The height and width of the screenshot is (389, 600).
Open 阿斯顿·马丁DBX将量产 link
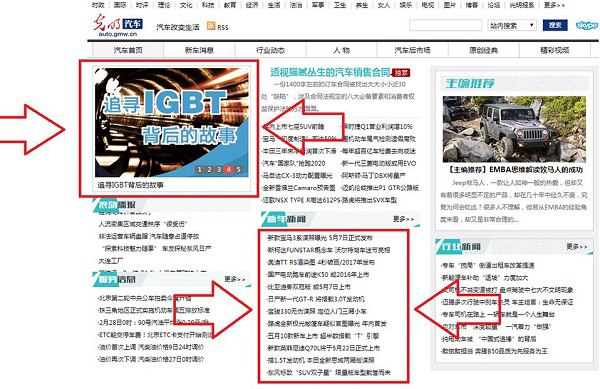point(373,176)
